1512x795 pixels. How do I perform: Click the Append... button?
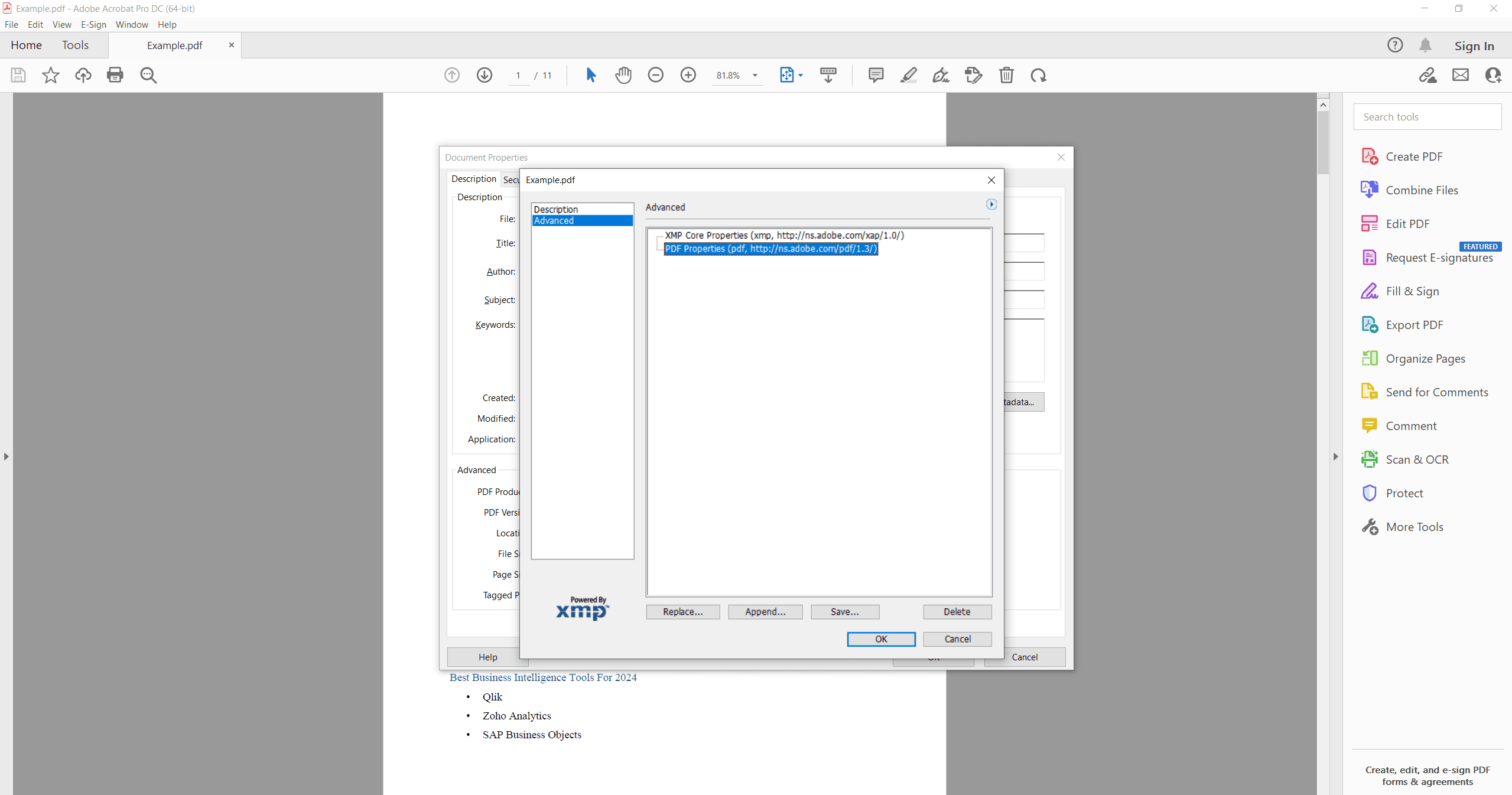click(x=765, y=612)
